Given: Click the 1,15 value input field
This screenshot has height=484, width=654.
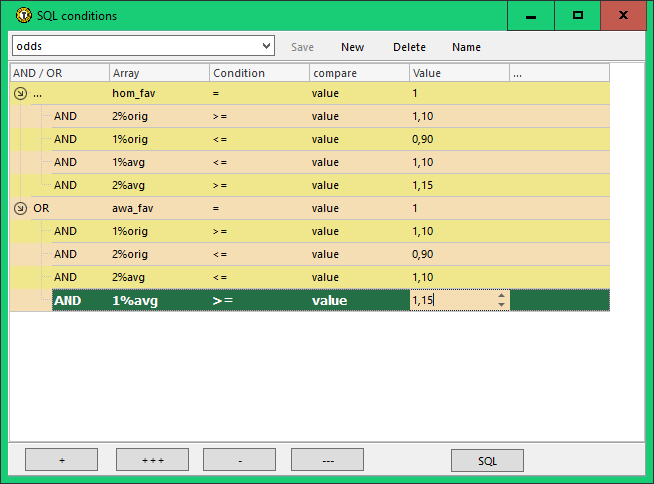Looking at the screenshot, I should click(450, 300).
